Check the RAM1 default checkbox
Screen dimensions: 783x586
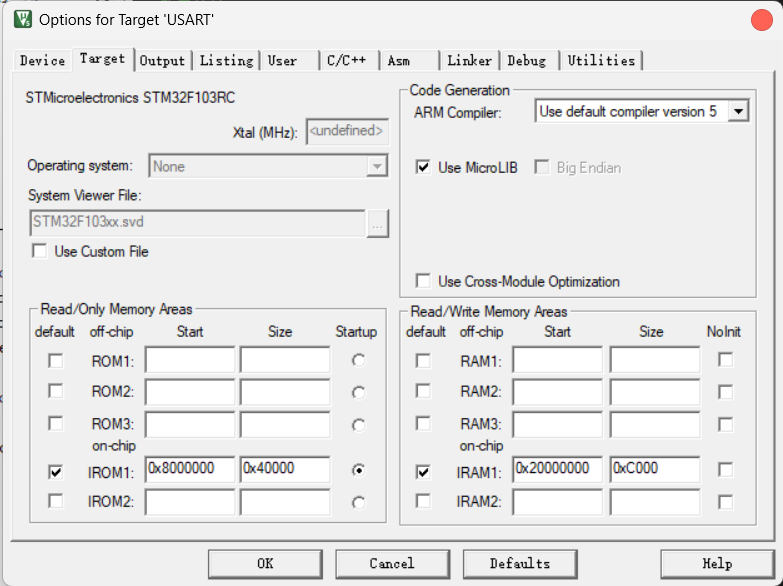click(423, 361)
